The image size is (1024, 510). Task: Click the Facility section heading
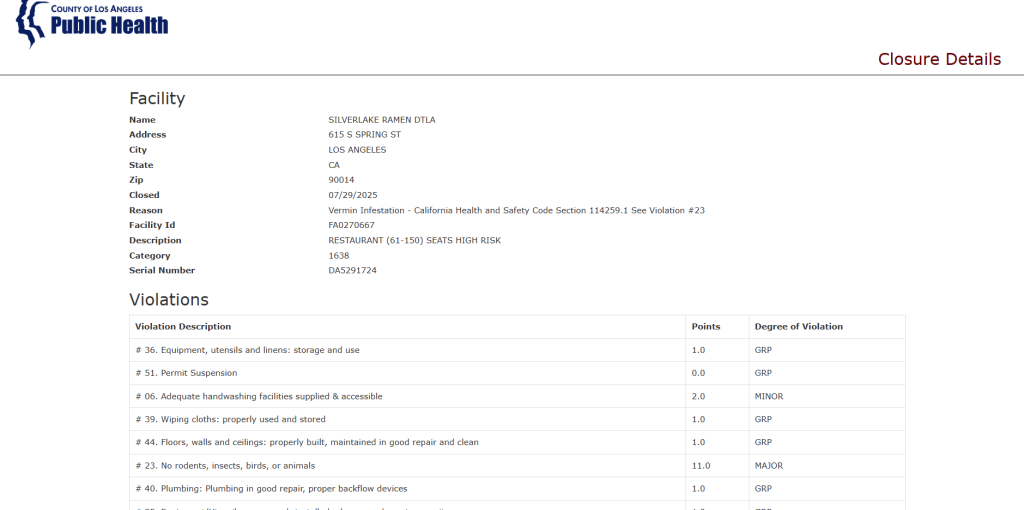(x=157, y=99)
